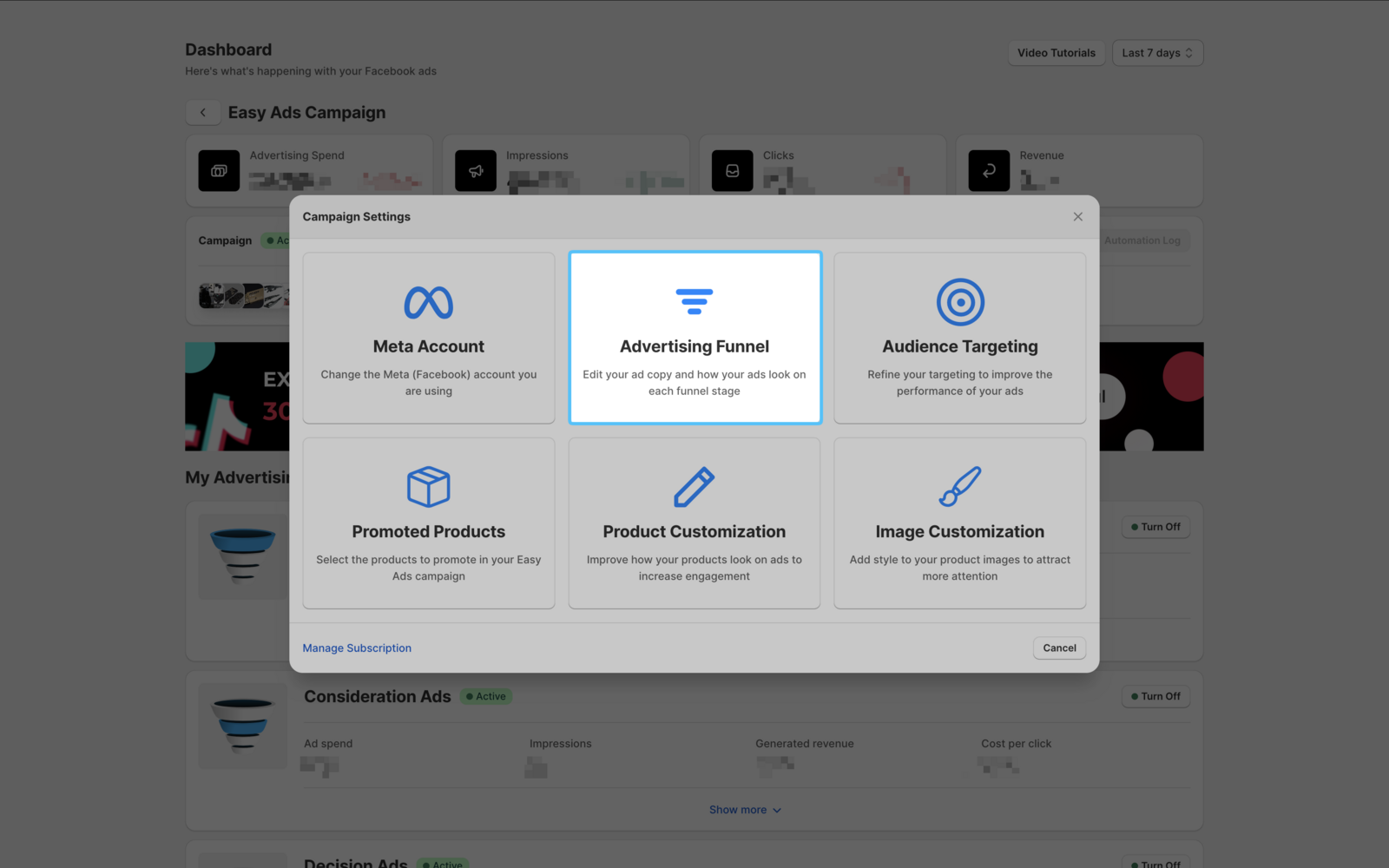The width and height of the screenshot is (1389, 868).
Task: Cancel the Campaign Settings dialog
Action: click(x=1058, y=648)
